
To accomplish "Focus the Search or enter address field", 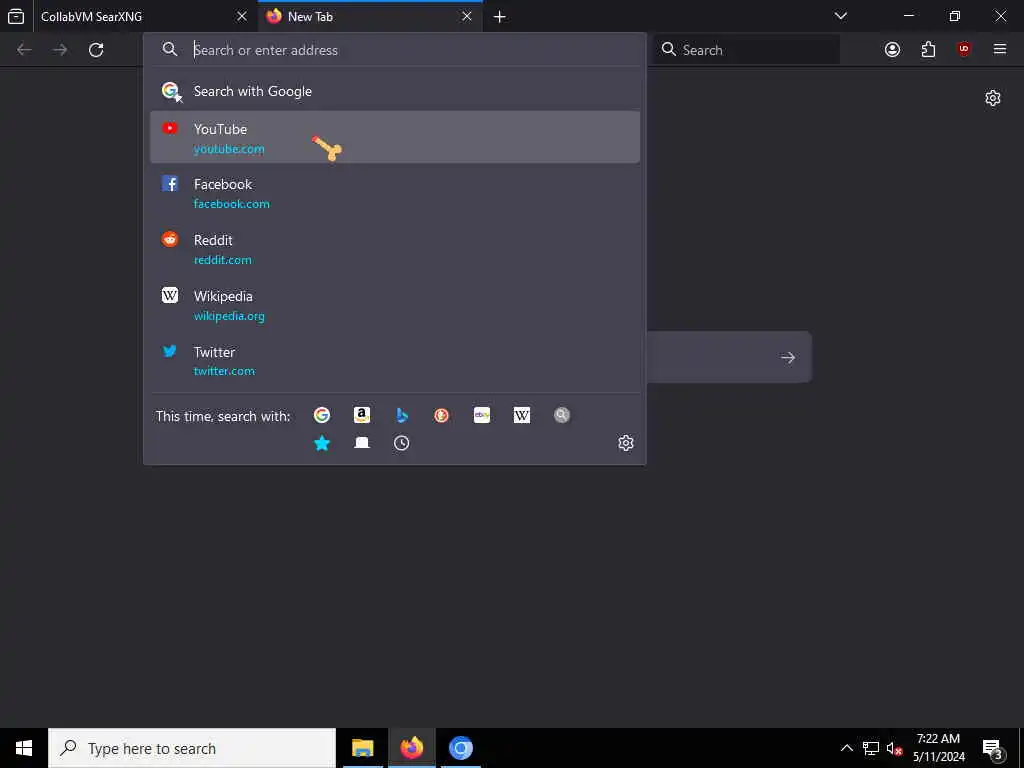I will (394, 50).
